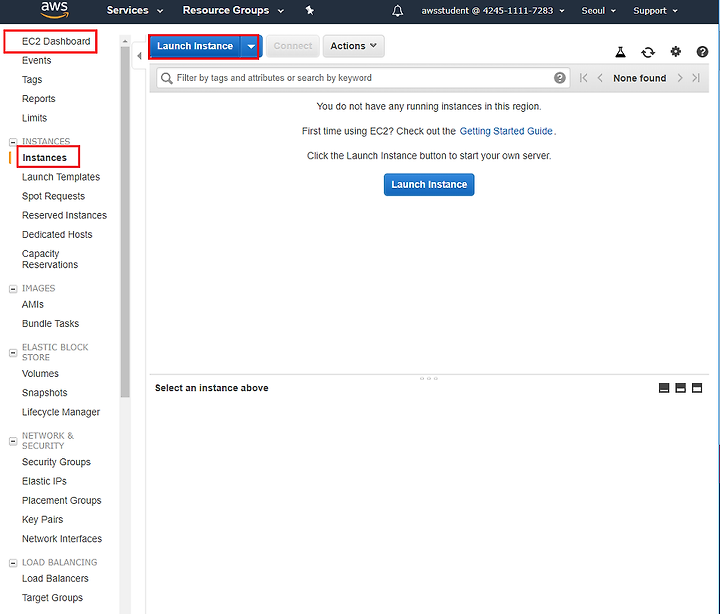Open the help question mark icon
Viewport: 720px width, 614px height.
[x=702, y=51]
